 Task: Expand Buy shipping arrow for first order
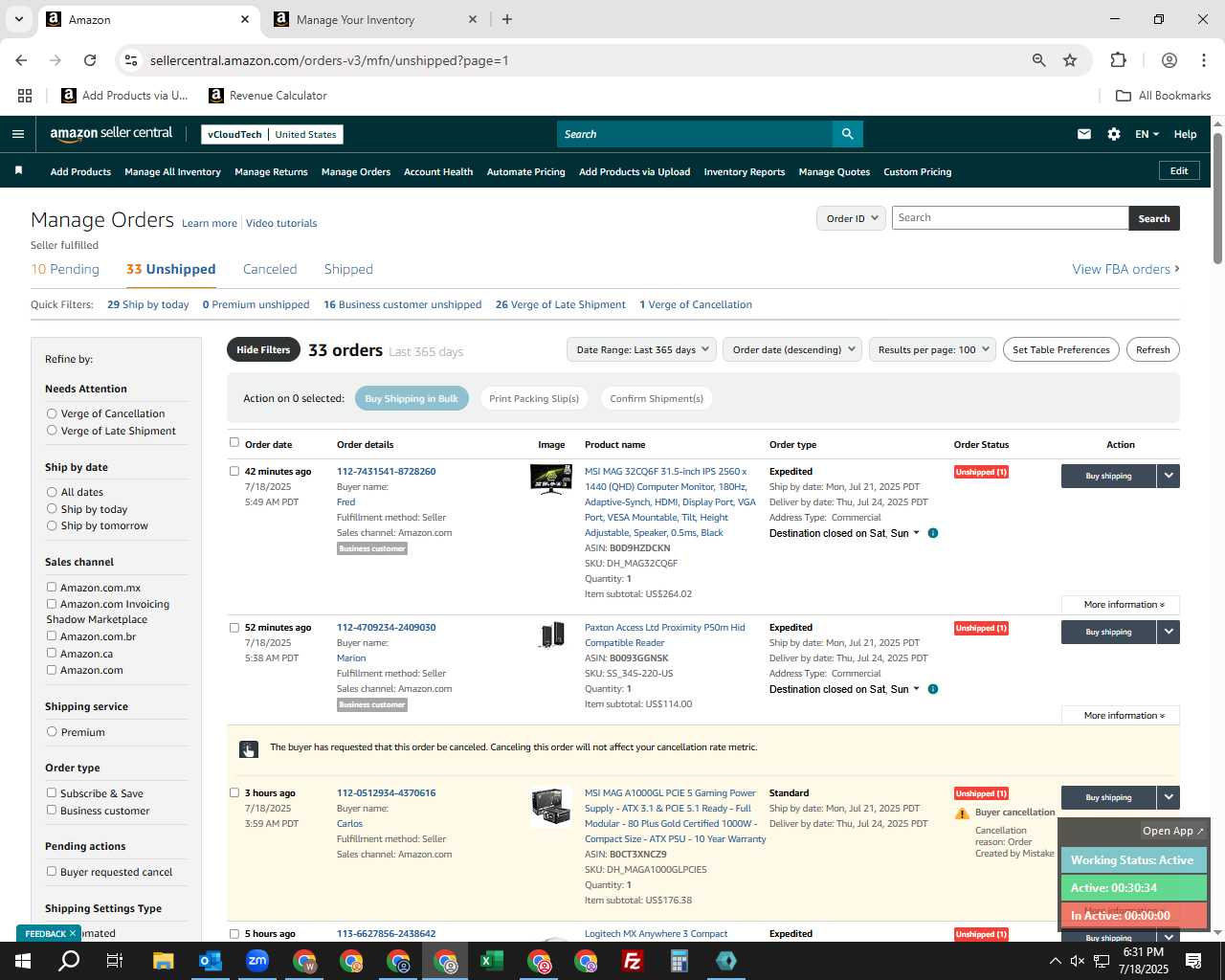point(1169,476)
